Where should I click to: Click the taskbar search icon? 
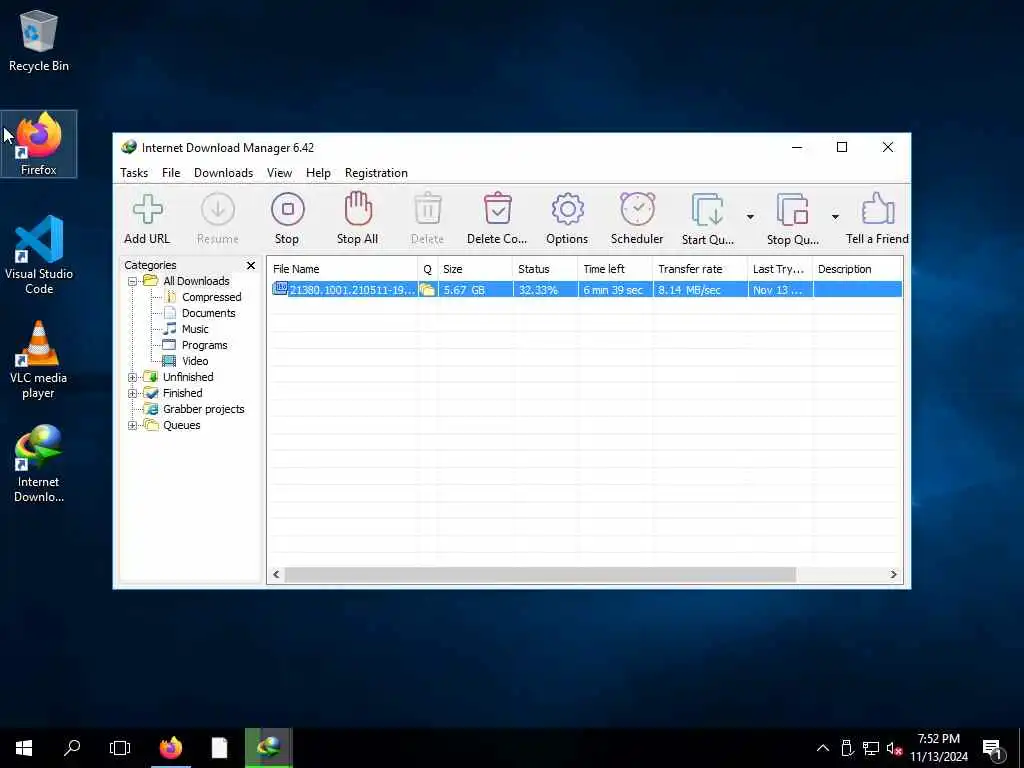[x=72, y=748]
